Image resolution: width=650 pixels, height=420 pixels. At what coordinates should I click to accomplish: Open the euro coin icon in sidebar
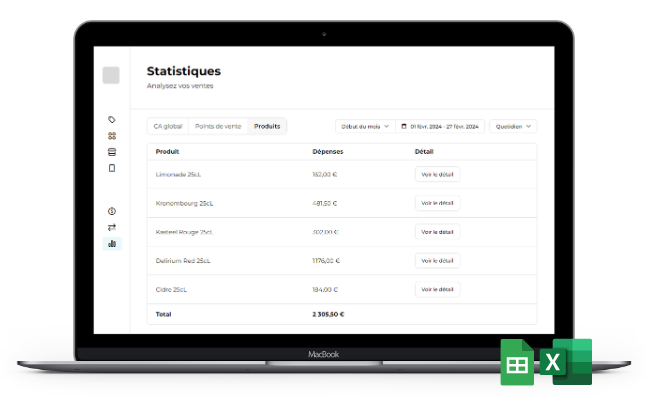click(112, 211)
